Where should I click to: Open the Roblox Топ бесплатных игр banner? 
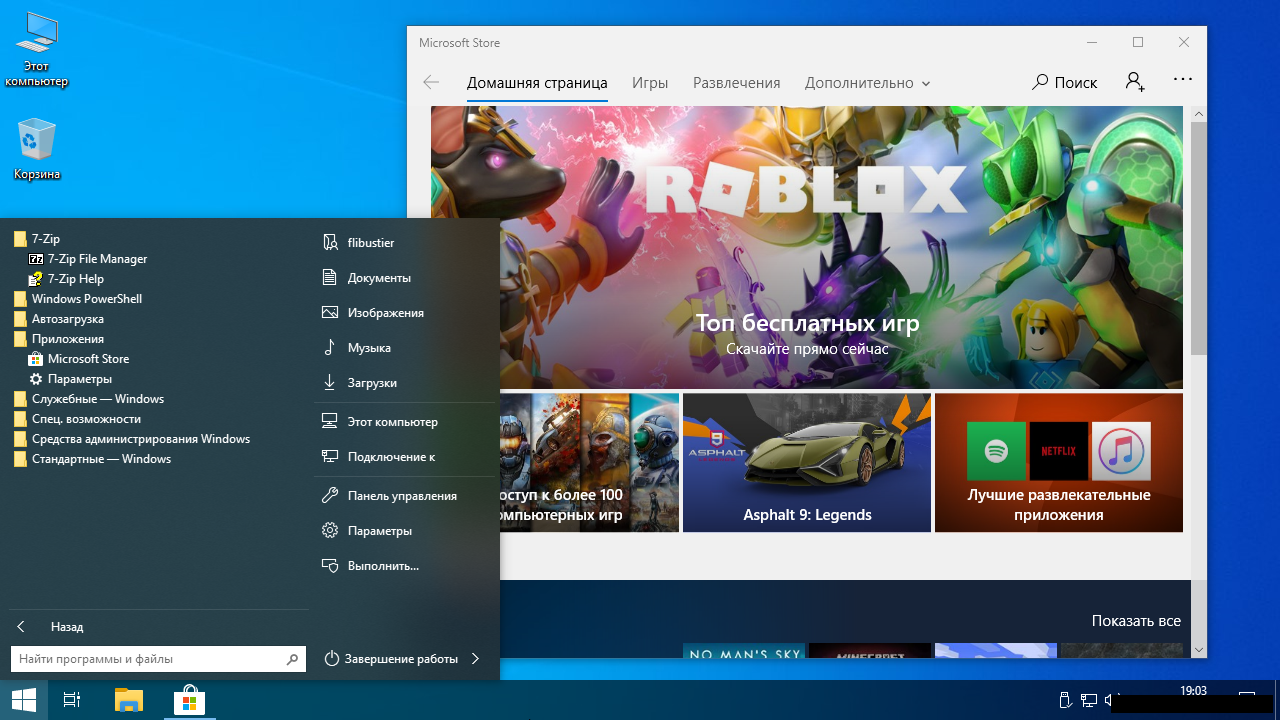[807, 248]
